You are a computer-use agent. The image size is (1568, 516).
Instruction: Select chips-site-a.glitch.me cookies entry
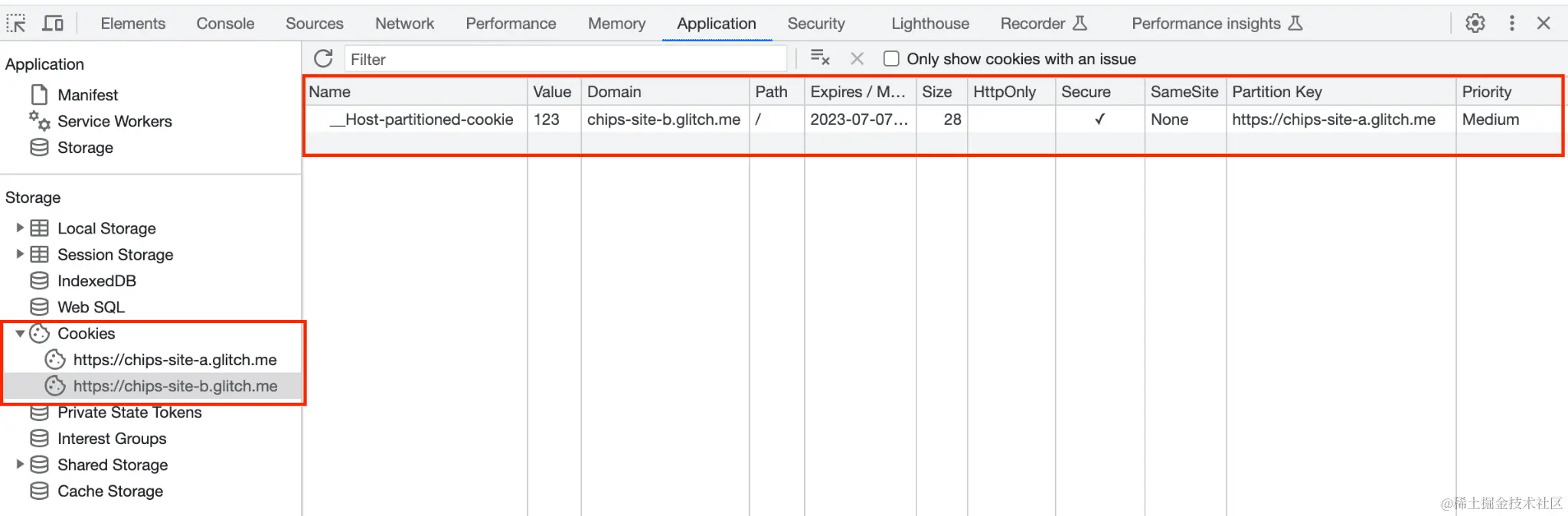point(175,360)
